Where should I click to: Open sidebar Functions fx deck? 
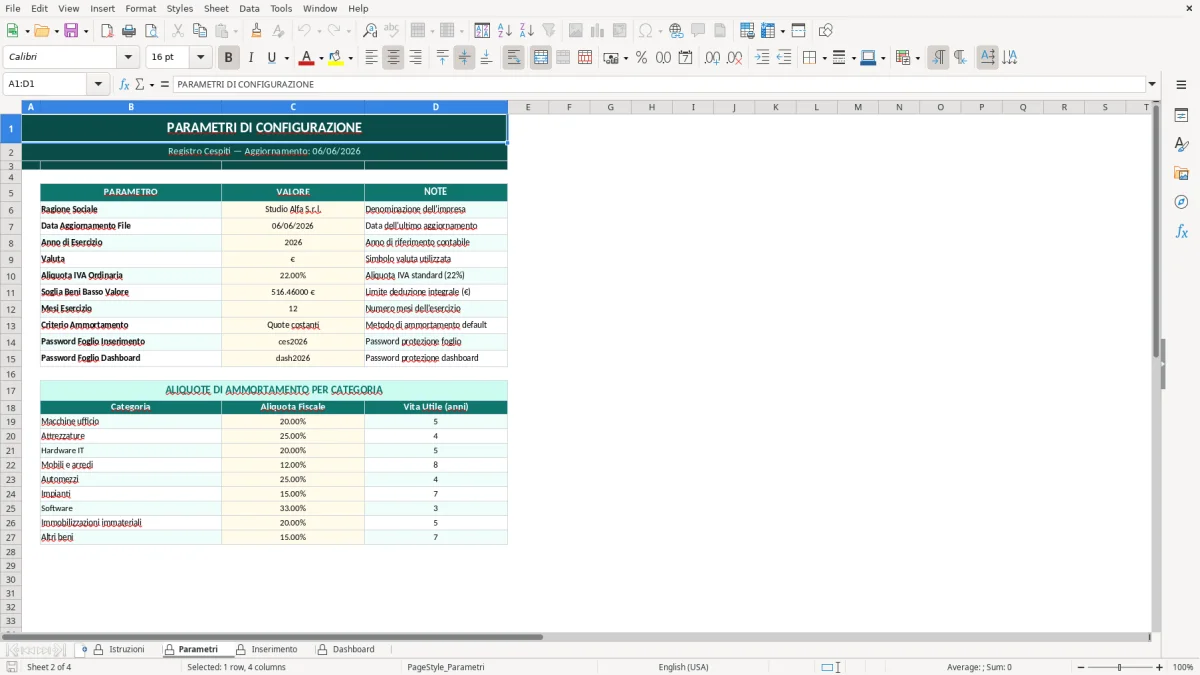point(1181,232)
